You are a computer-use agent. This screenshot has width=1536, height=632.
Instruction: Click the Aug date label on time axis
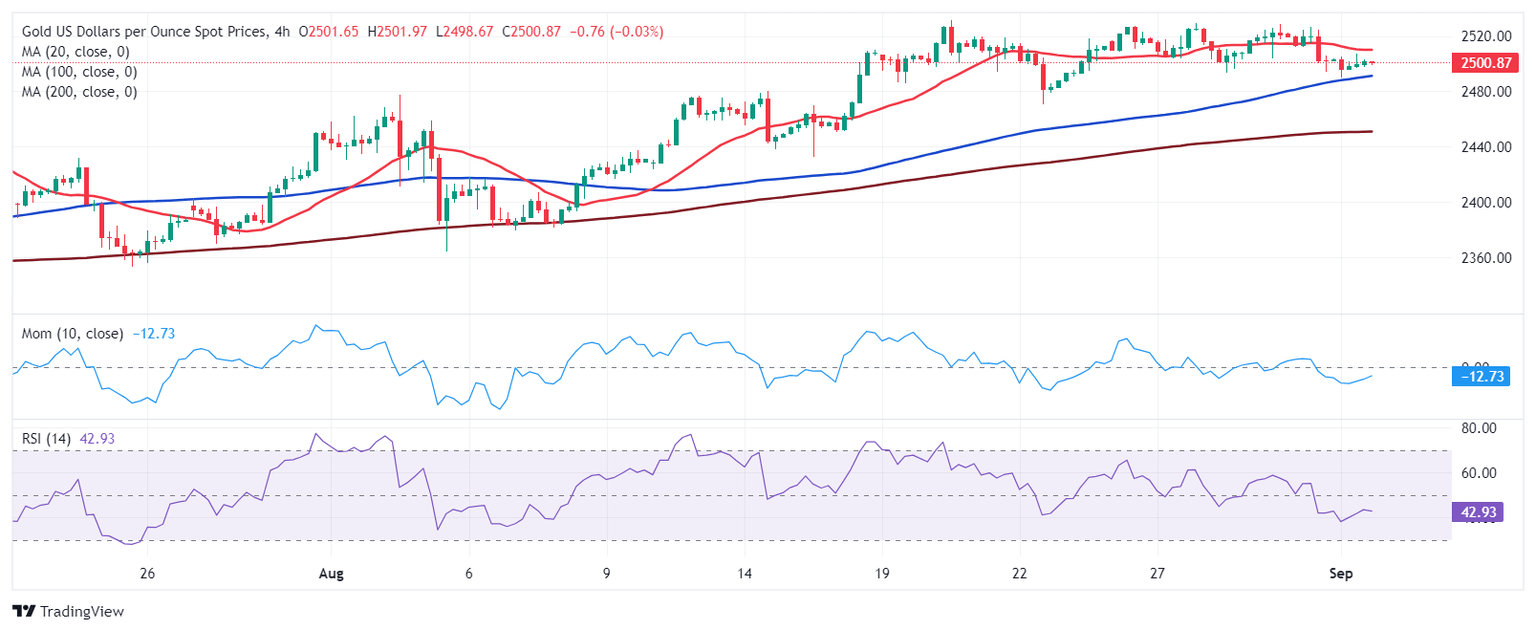point(330,575)
